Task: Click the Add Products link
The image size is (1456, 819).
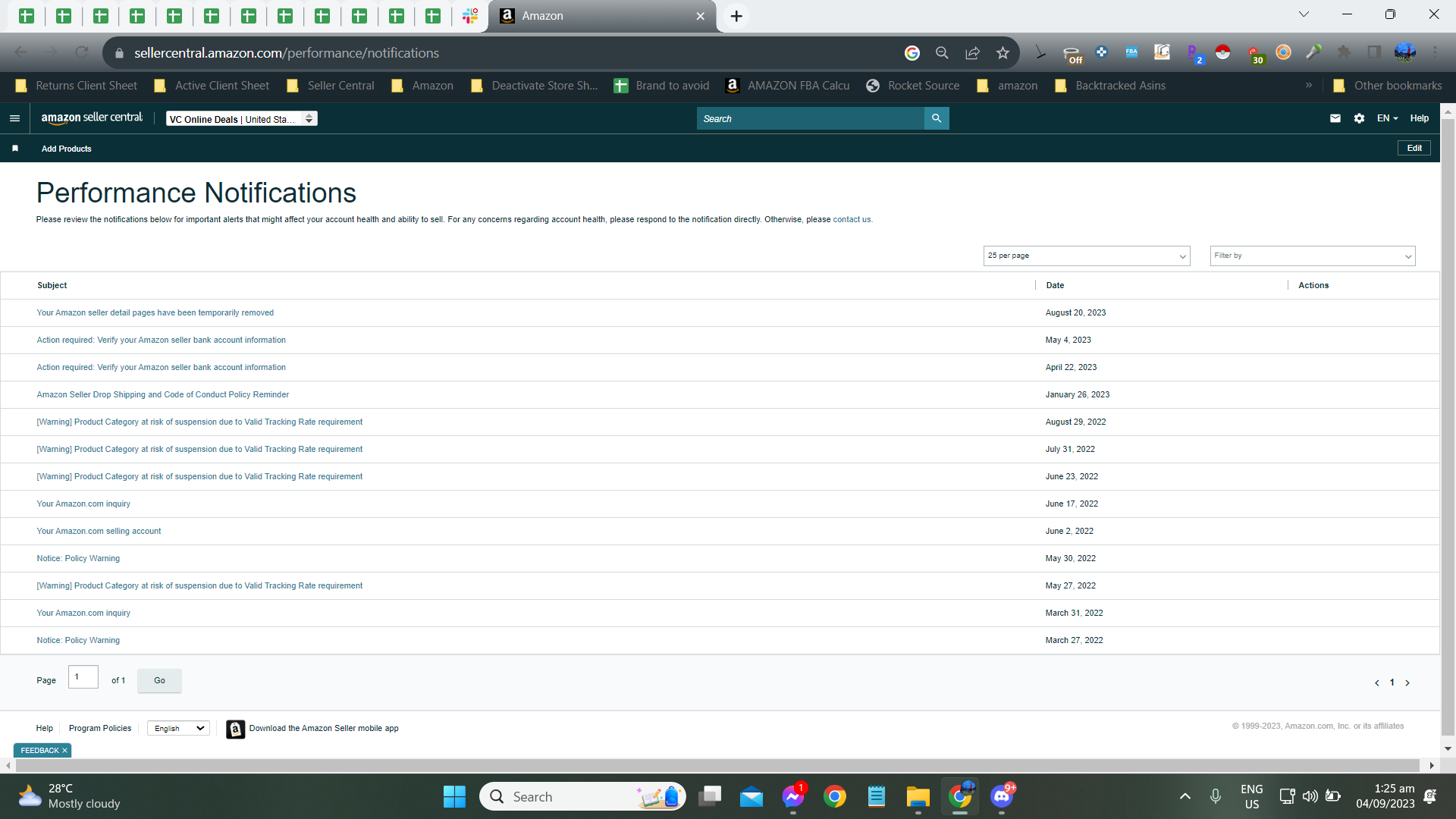Action: [67, 149]
